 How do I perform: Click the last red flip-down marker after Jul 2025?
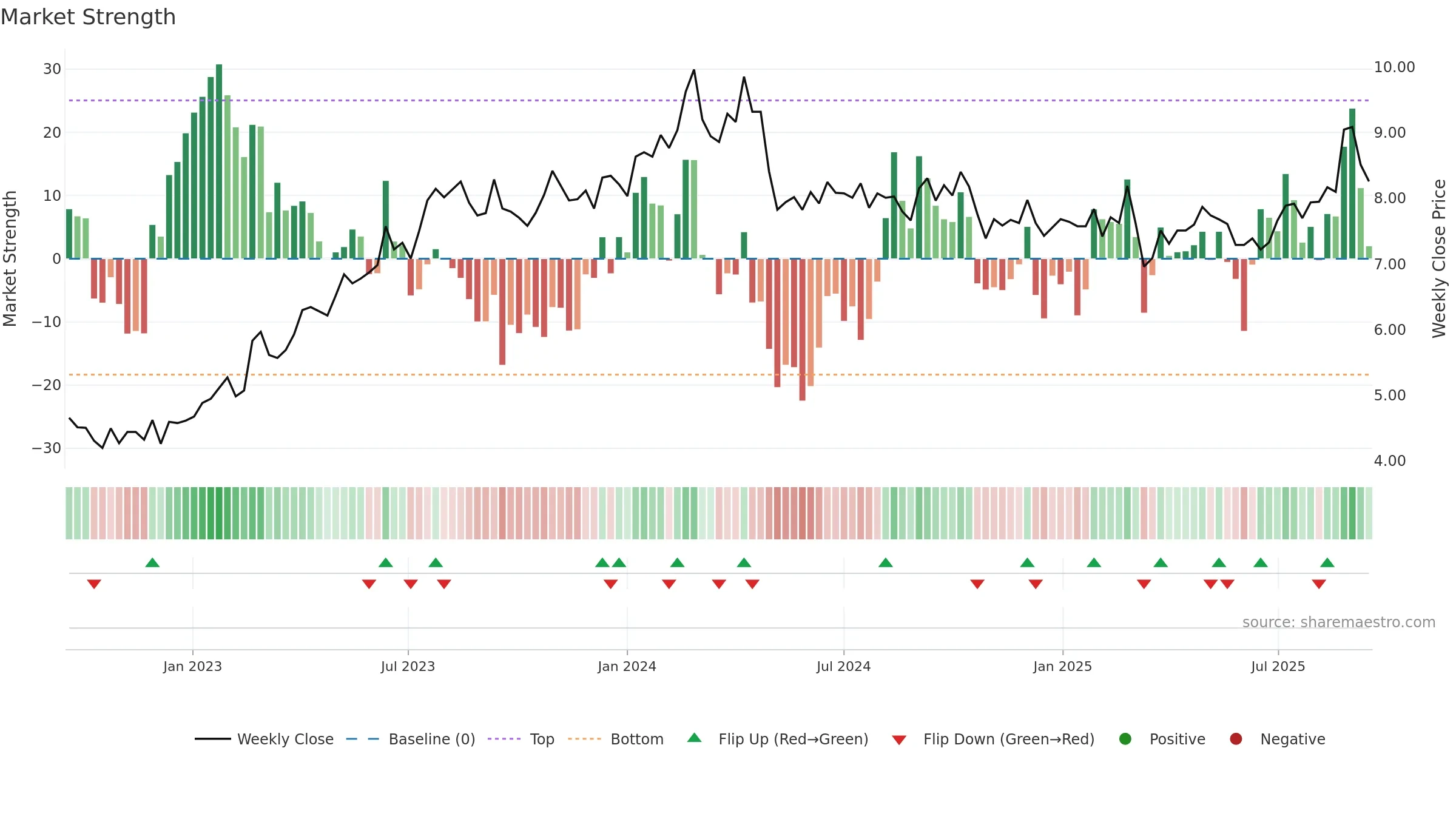(1318, 584)
